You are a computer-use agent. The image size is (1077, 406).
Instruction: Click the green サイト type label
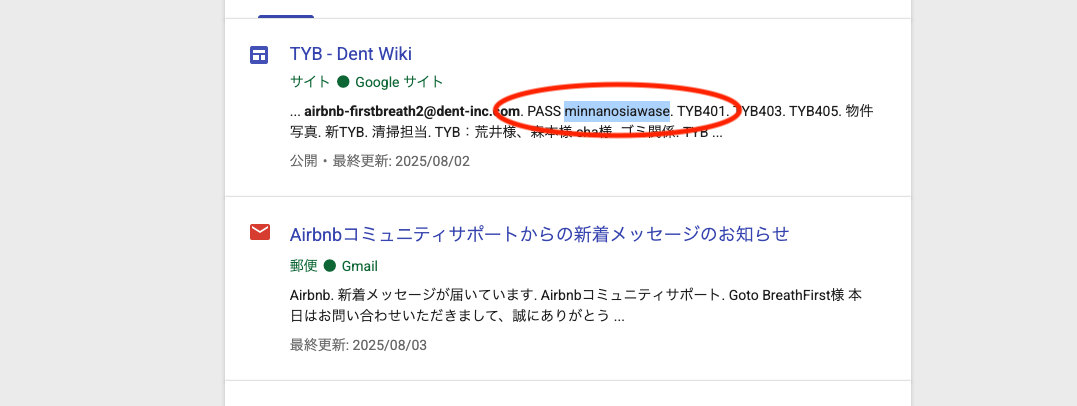click(x=309, y=82)
